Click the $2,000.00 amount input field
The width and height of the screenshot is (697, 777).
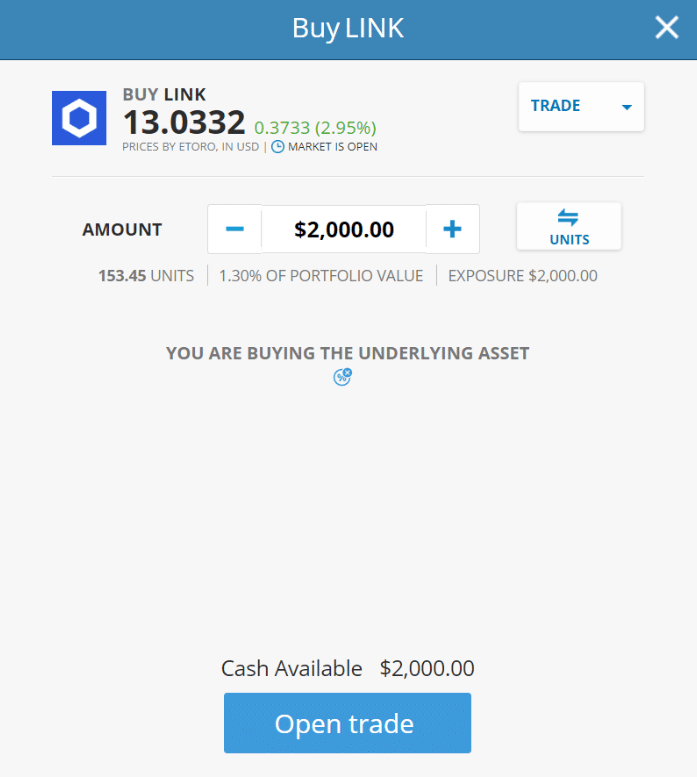344,229
